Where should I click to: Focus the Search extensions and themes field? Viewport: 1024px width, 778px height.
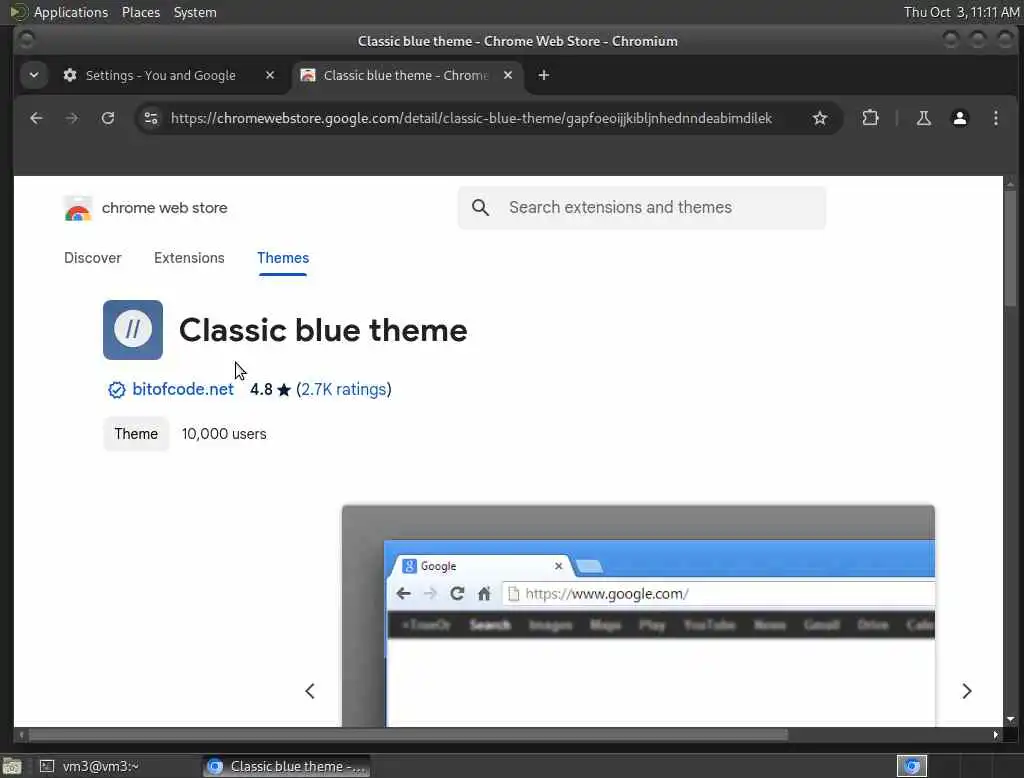pos(641,208)
